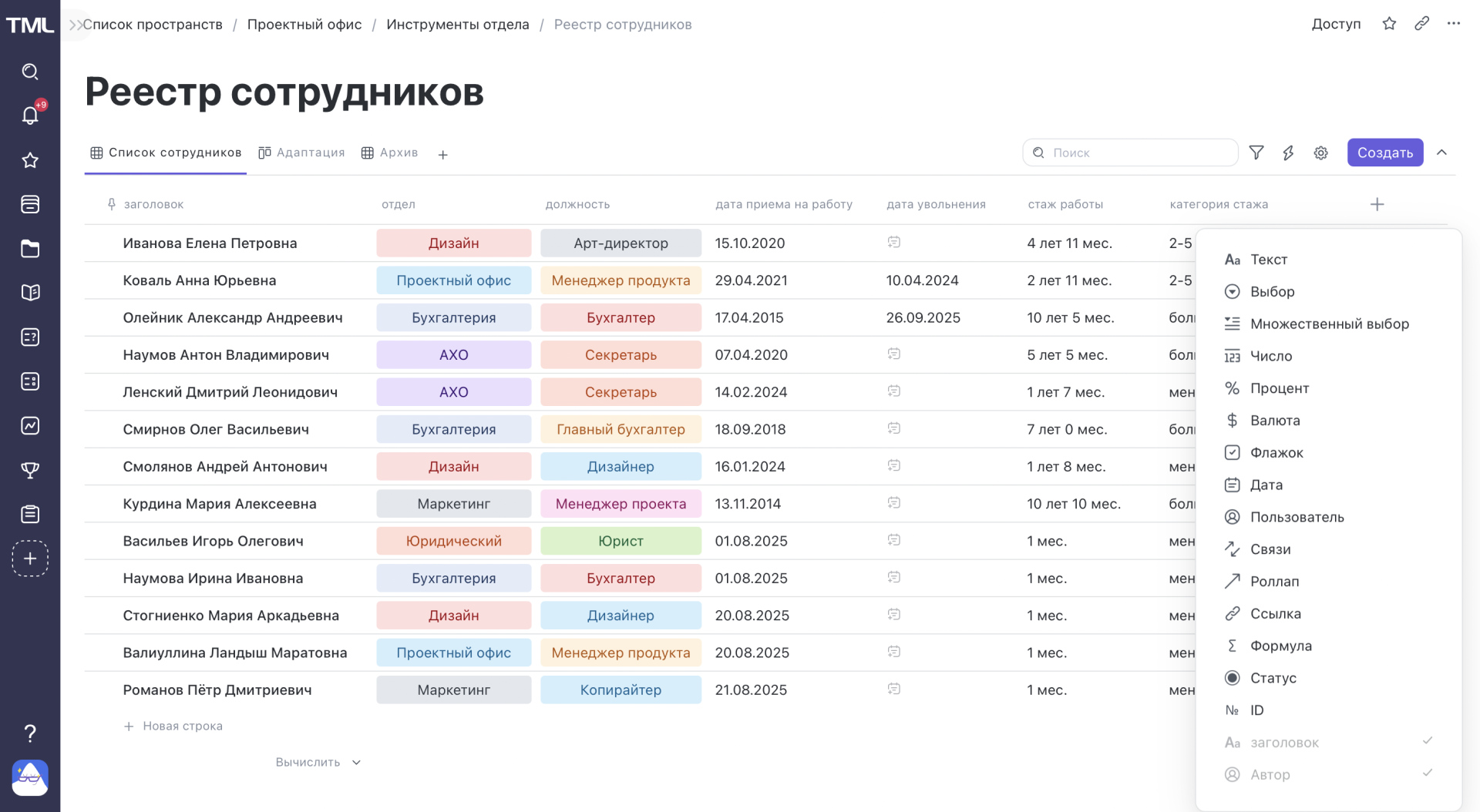Open favorites via the star sidebar icon
Viewport: 1480px width, 812px height.
[29, 160]
